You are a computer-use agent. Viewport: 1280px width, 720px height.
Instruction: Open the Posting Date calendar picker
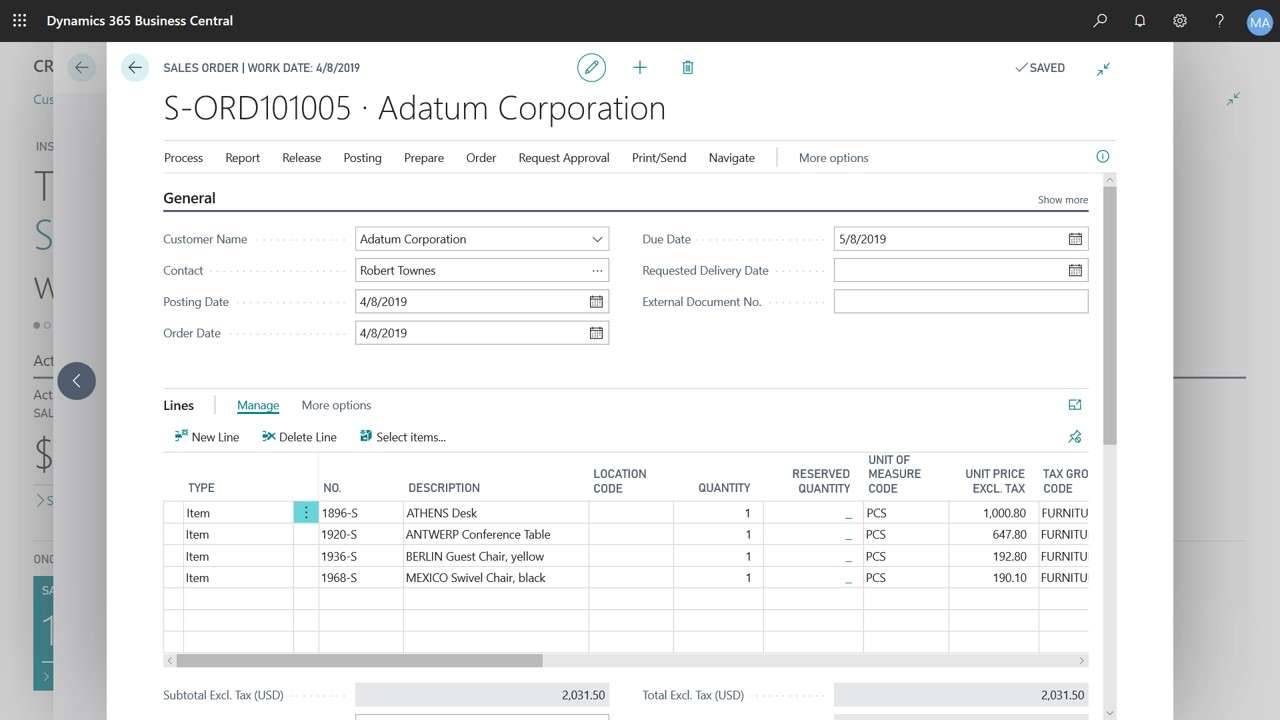596,301
